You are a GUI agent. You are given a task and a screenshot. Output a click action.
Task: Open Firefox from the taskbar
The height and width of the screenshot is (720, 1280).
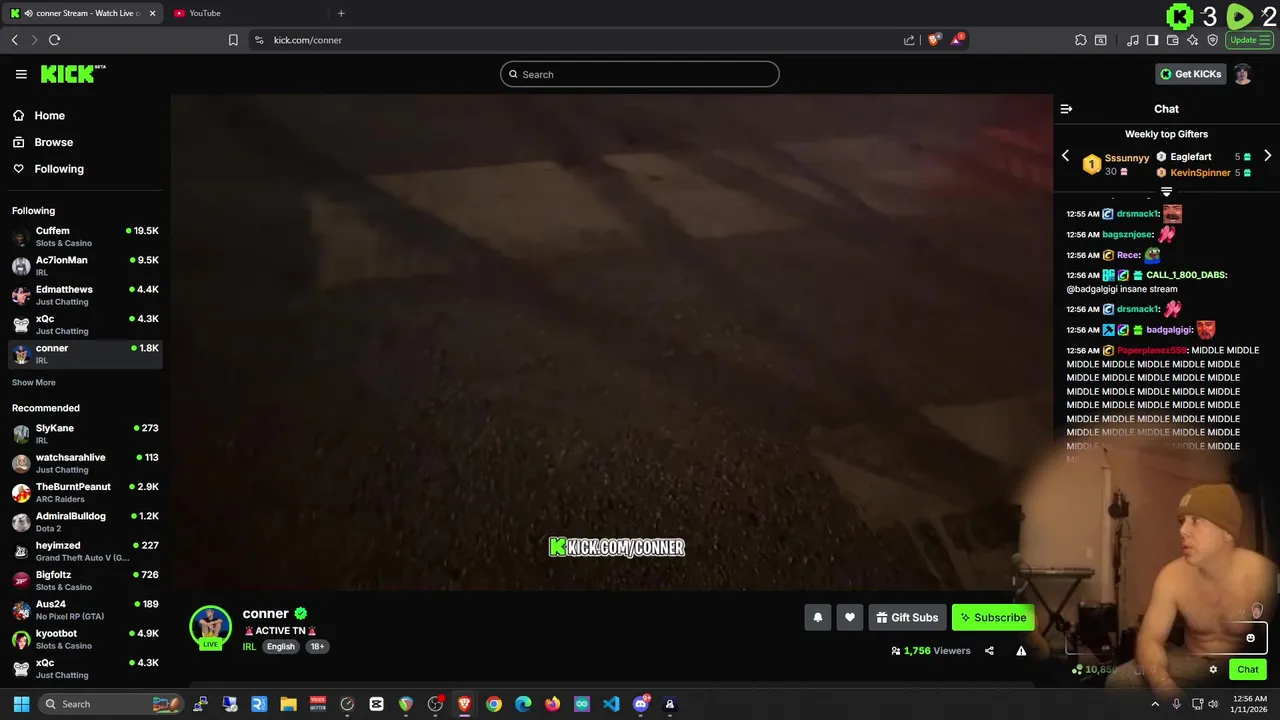click(x=552, y=704)
